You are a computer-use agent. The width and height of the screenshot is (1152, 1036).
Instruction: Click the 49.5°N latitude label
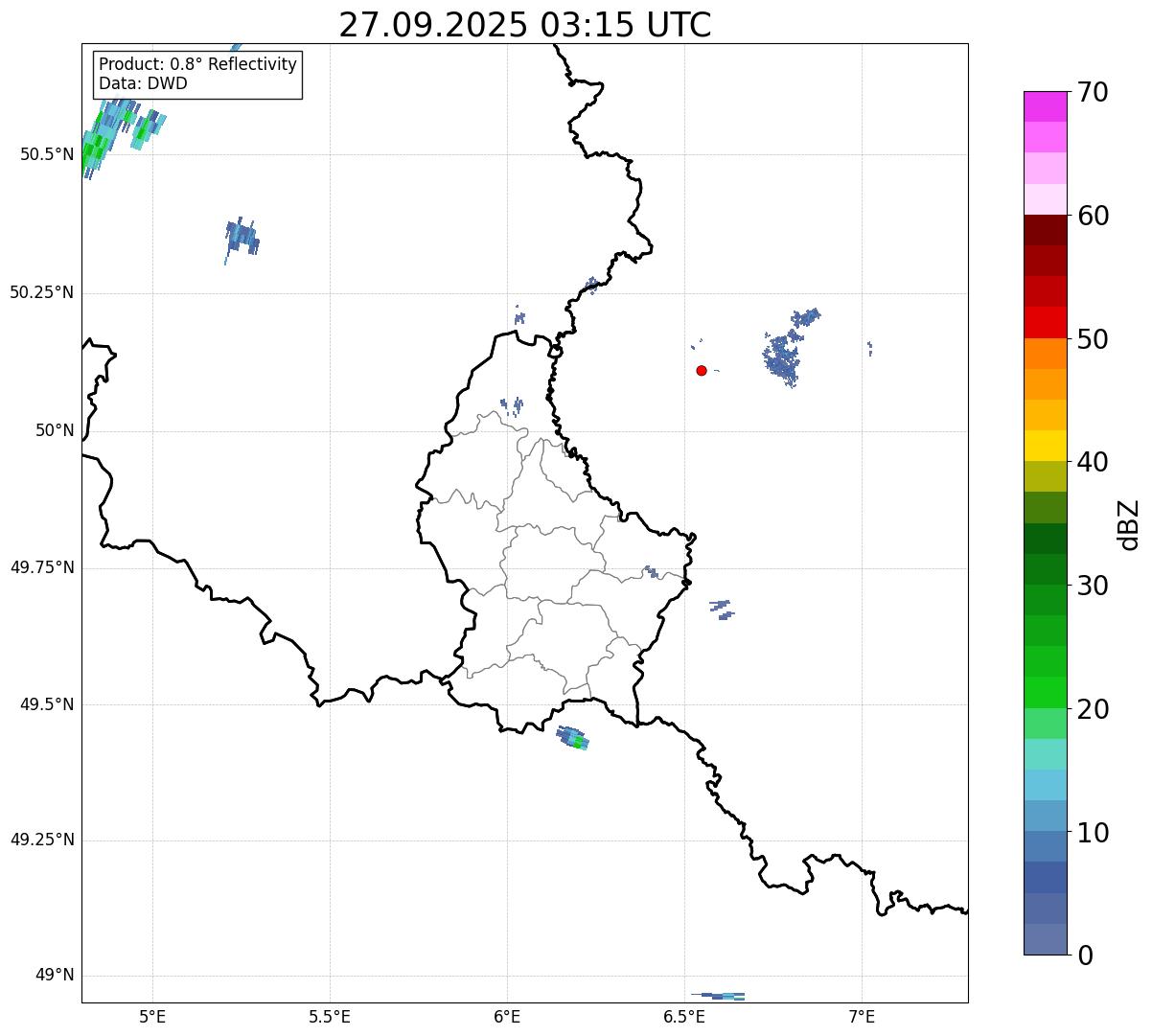click(47, 704)
